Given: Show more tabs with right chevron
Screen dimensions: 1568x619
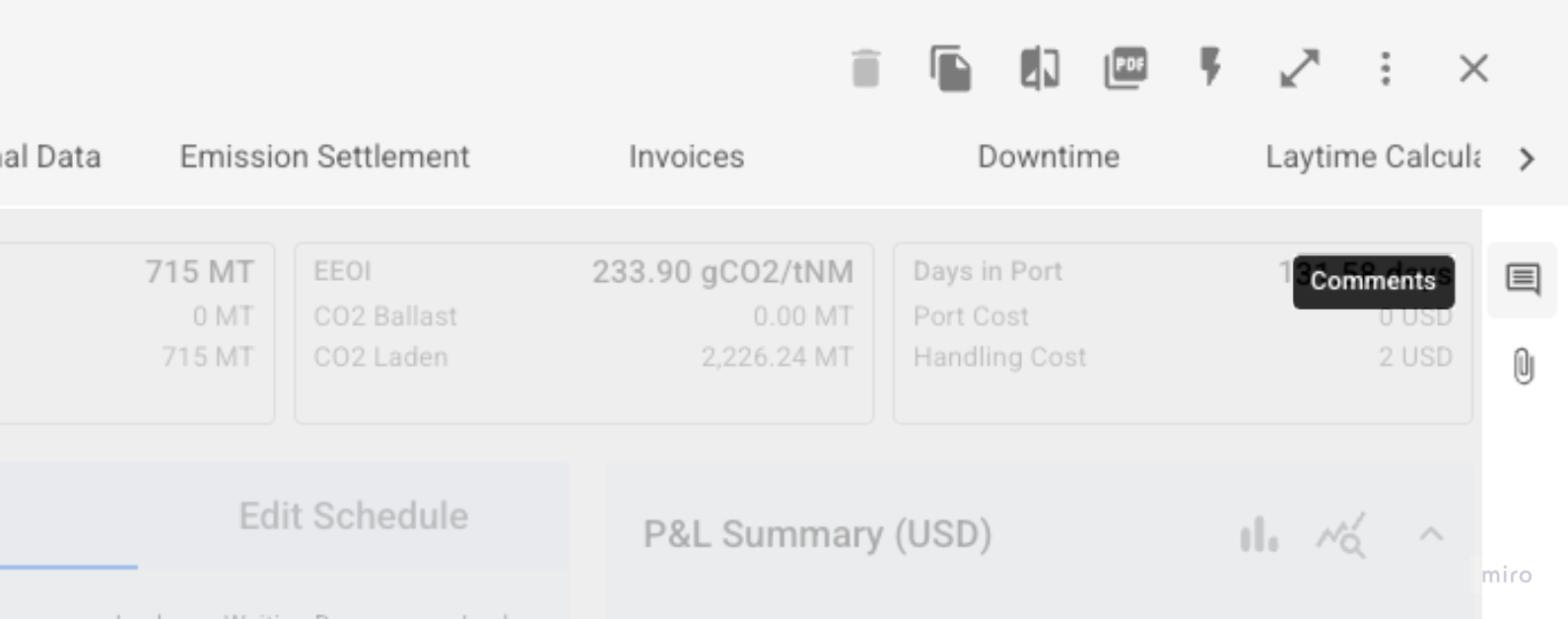Looking at the screenshot, I should [x=1527, y=159].
